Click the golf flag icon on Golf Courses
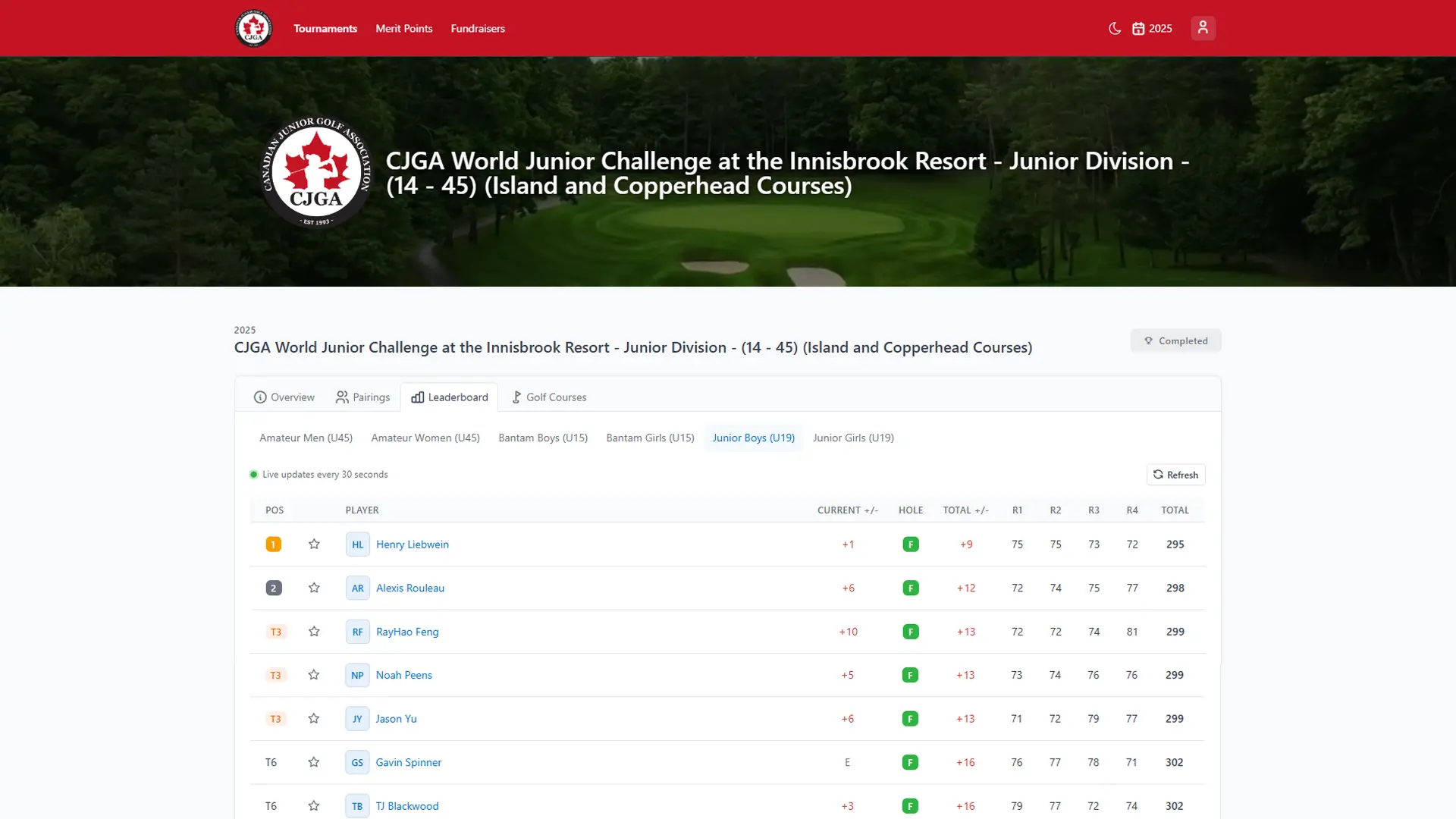This screenshot has width=1456, height=819. coord(516,397)
